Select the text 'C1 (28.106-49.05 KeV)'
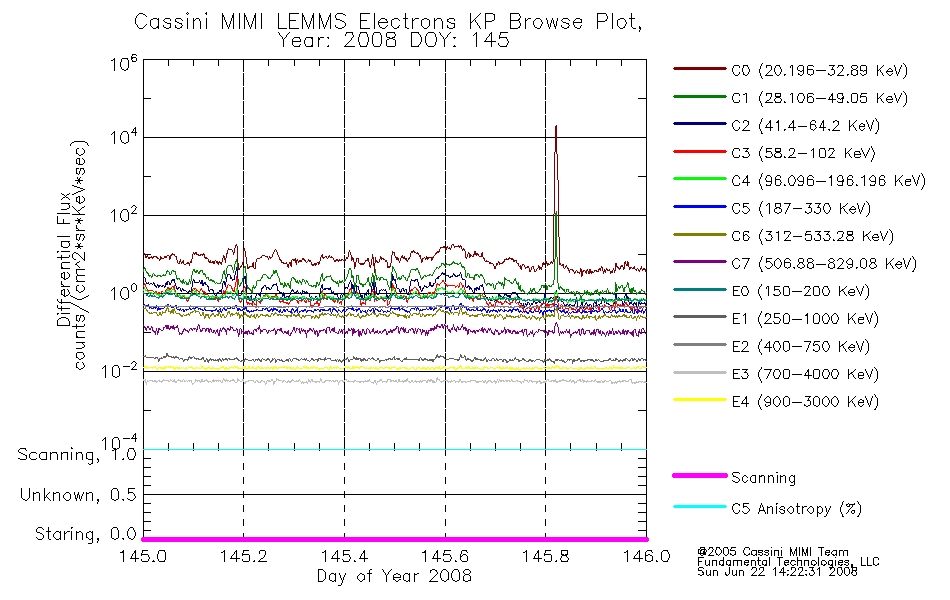This screenshot has width=950, height=600. (820, 98)
